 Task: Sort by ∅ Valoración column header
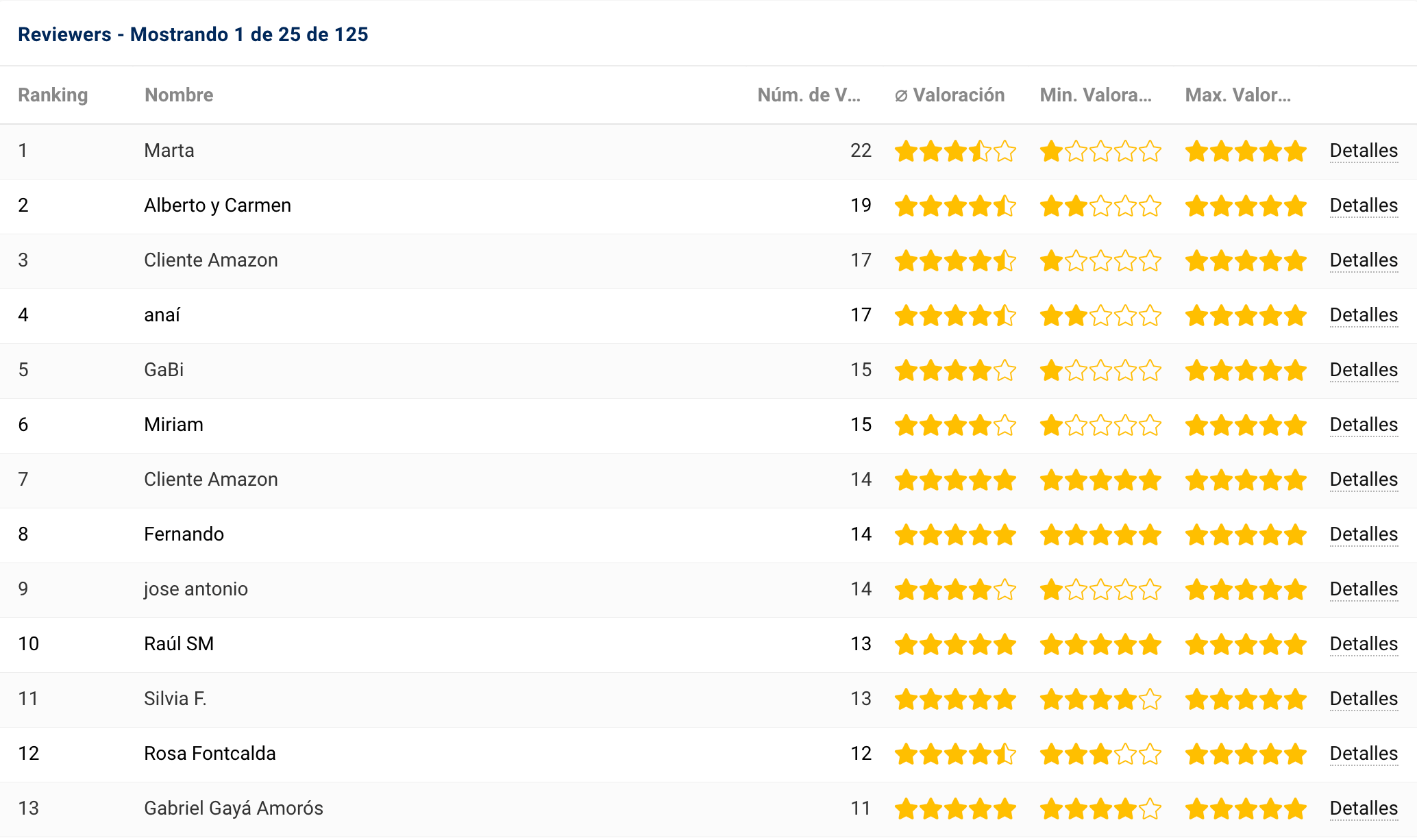950,95
